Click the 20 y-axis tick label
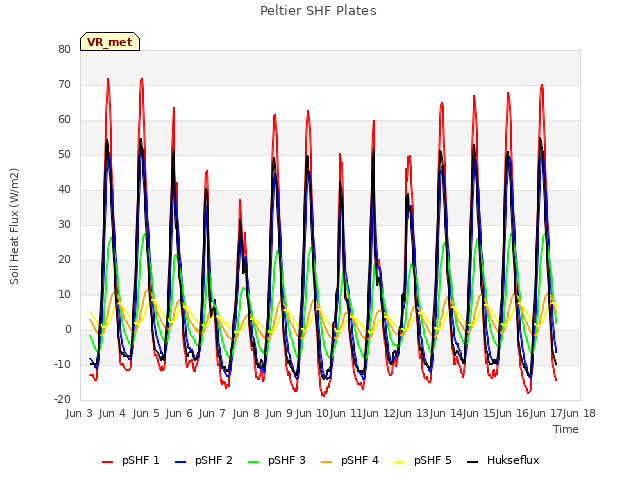The image size is (640, 480). [64, 260]
